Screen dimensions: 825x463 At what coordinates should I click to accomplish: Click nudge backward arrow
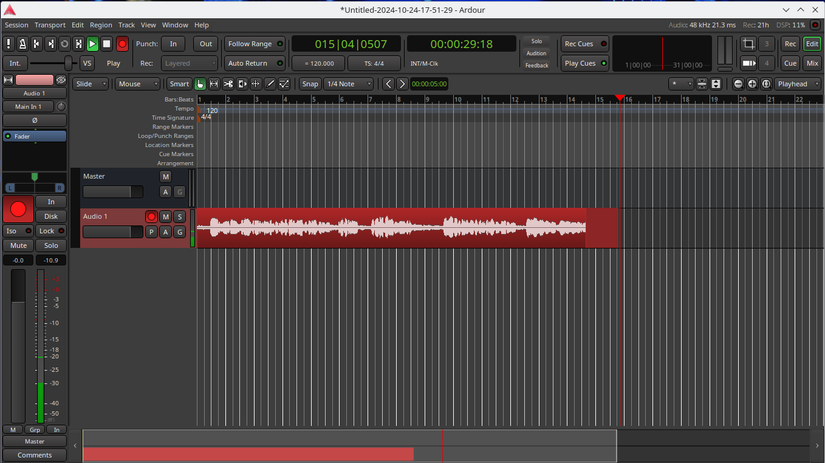click(x=388, y=84)
